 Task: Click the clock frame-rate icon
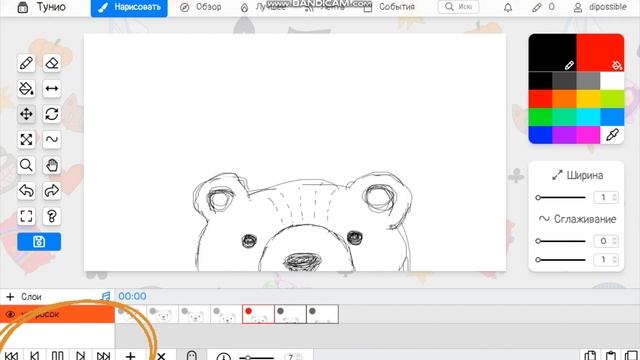click(223, 356)
